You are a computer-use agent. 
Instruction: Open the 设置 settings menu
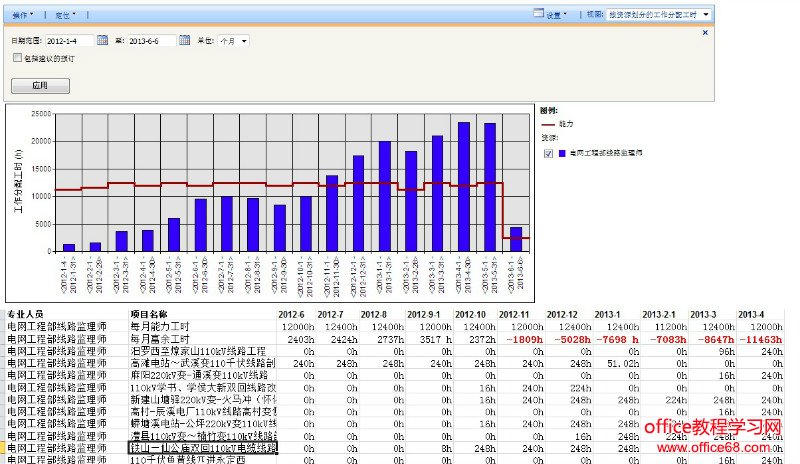click(x=555, y=15)
